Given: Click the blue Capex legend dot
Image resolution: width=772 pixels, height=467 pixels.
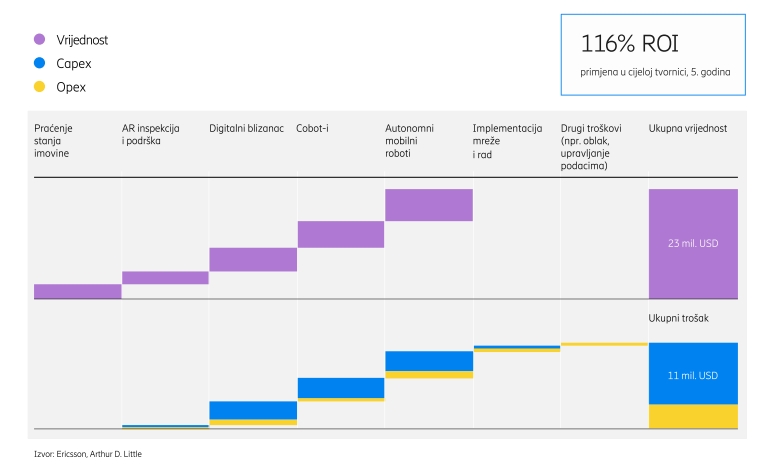Looking at the screenshot, I should [x=39, y=63].
